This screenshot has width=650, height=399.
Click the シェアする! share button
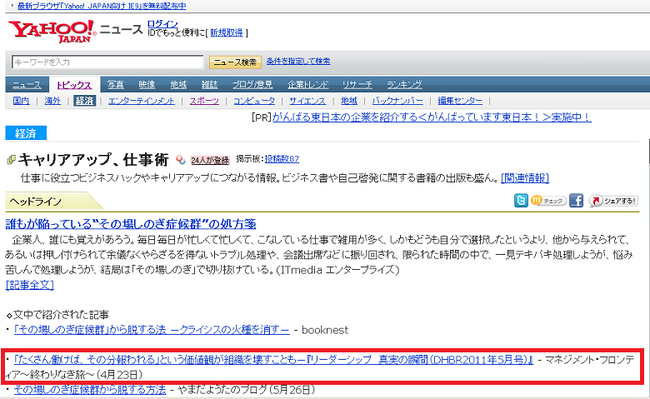[x=614, y=201]
